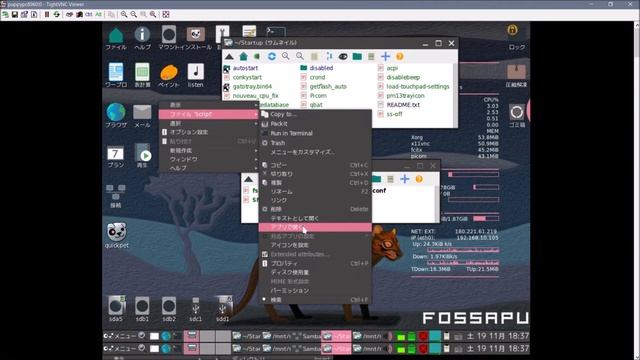Expand the ウィンドウ submenu

click(x=209, y=159)
